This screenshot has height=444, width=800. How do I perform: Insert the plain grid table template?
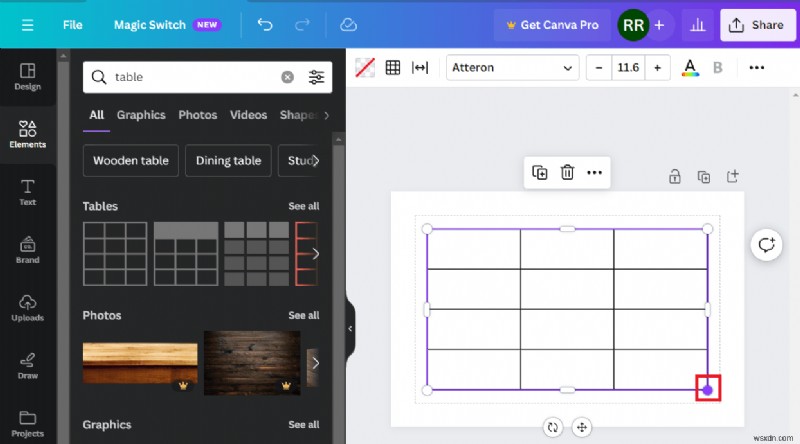(x=115, y=254)
